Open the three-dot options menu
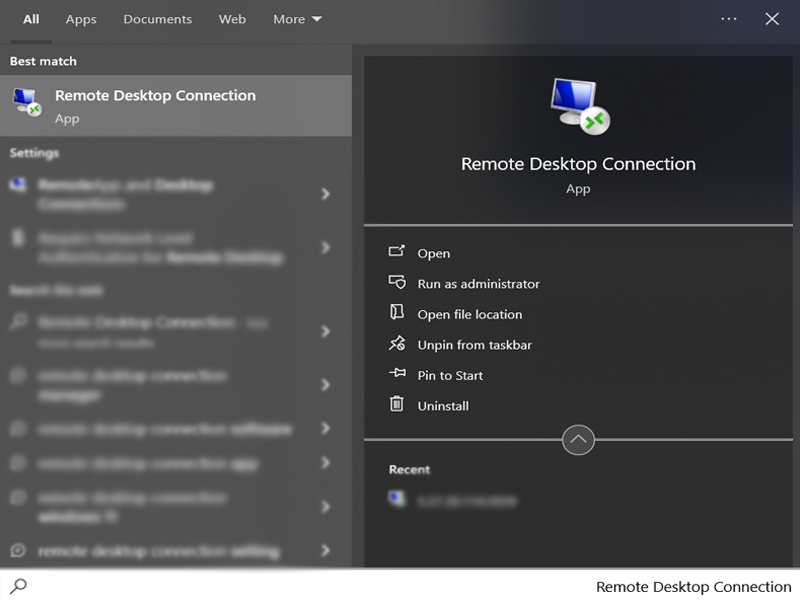Viewport: 800px width, 600px height. click(x=729, y=19)
